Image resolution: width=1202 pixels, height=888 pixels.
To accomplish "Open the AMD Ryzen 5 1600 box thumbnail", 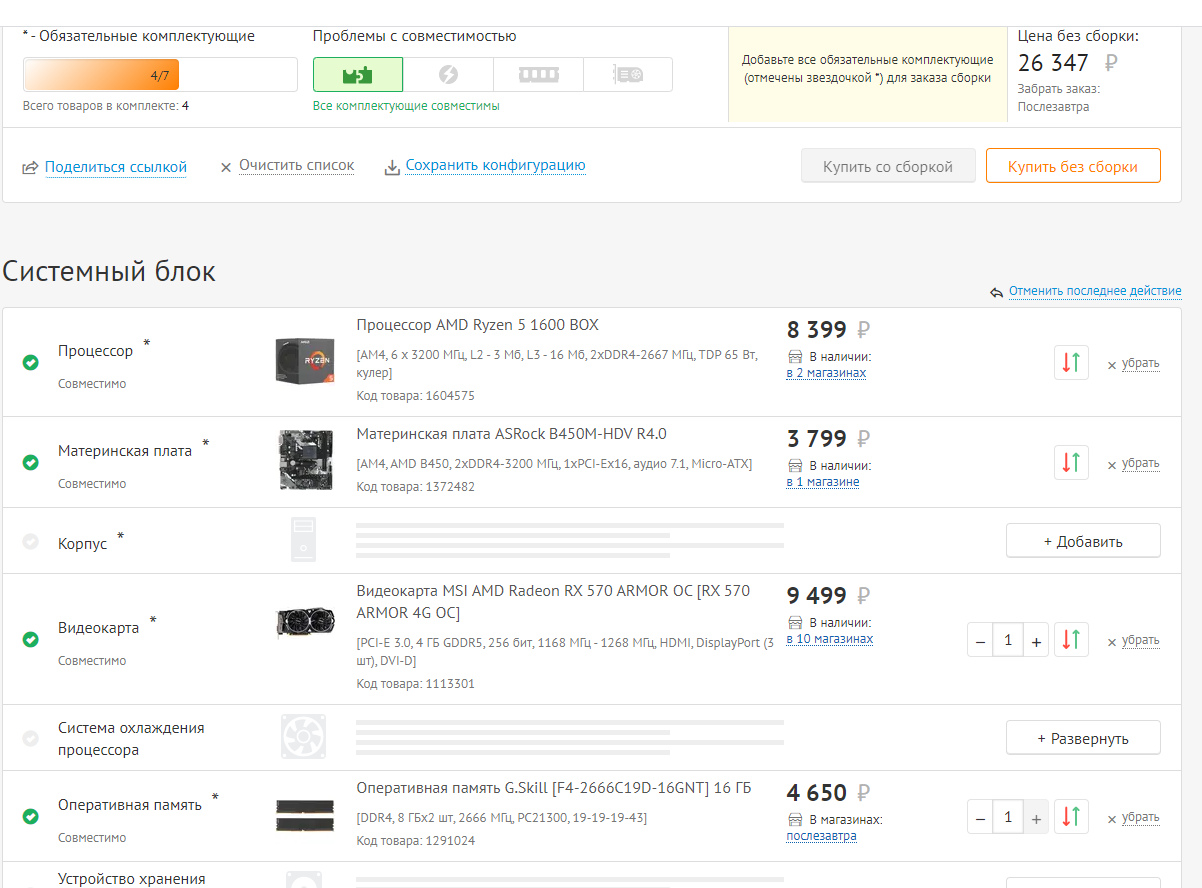I will pyautogui.click(x=305, y=360).
